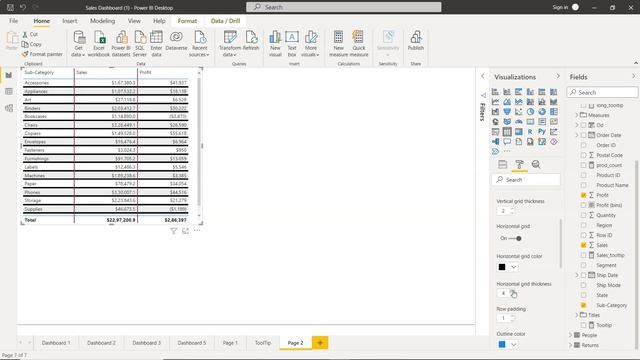Expand the Order Date hierarchy
This screenshot has height=360, width=640.
click(x=577, y=135)
